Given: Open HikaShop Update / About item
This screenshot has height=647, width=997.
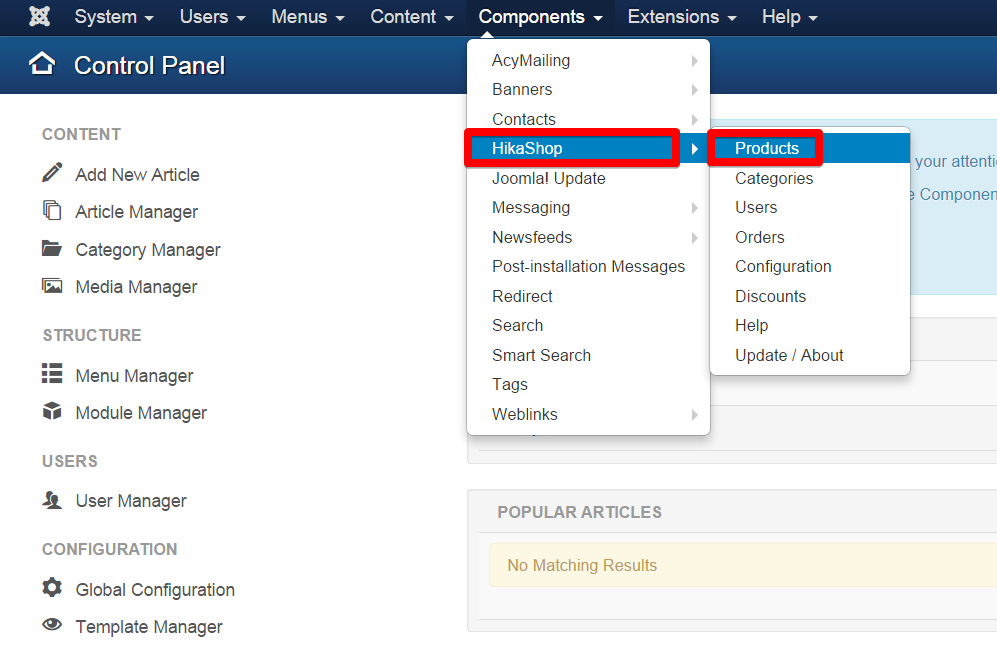Looking at the screenshot, I should point(810,356).
